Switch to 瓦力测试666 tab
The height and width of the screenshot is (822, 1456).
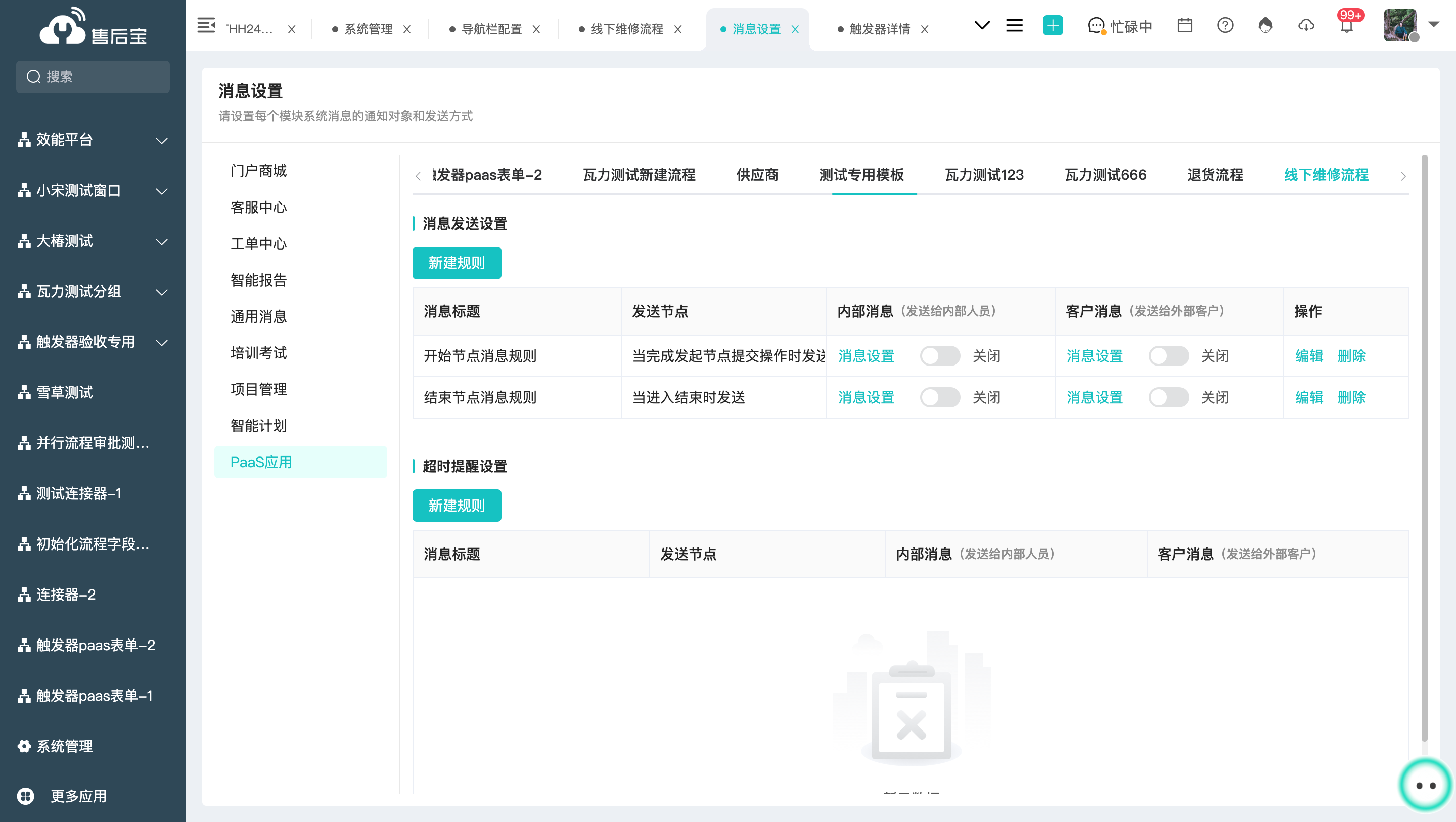pos(1105,175)
